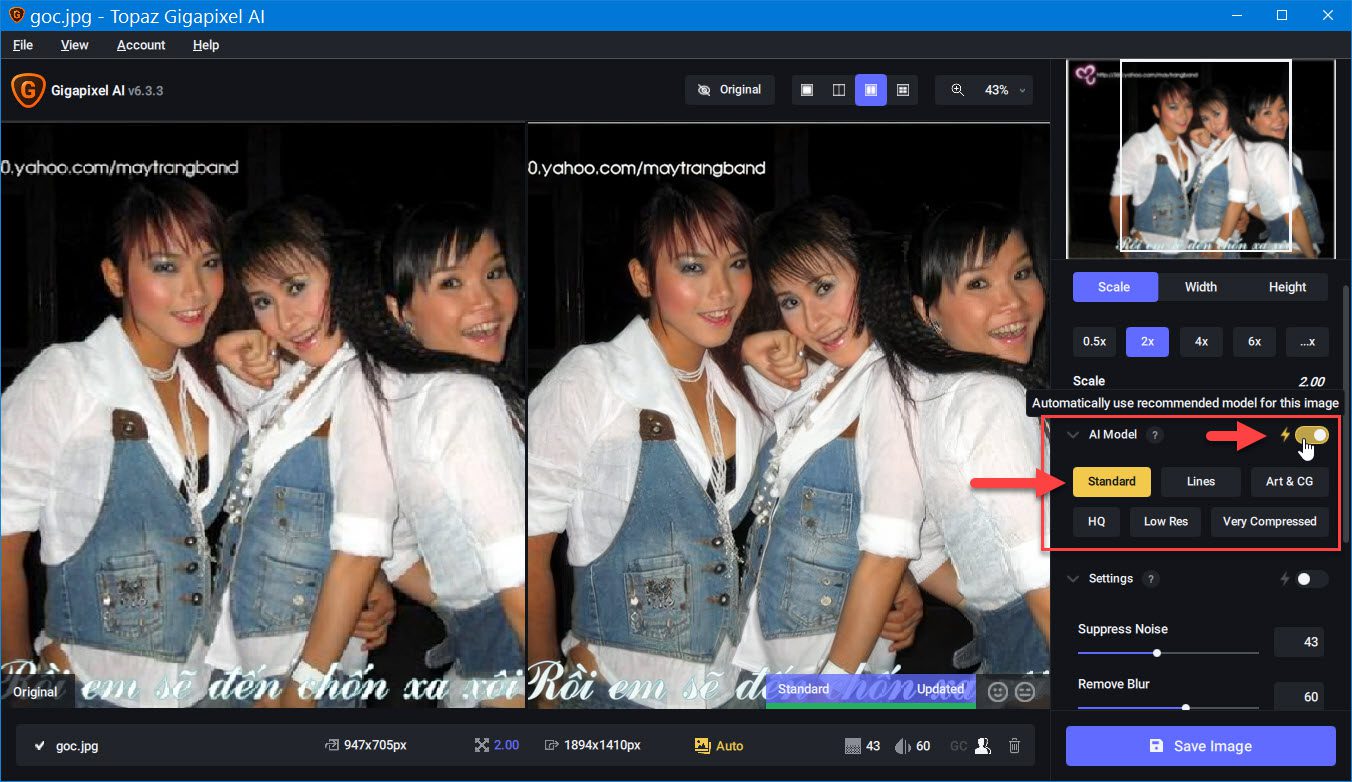Delete goc.jpg with trash icon
The width and height of the screenshot is (1352, 782).
pos(1014,746)
